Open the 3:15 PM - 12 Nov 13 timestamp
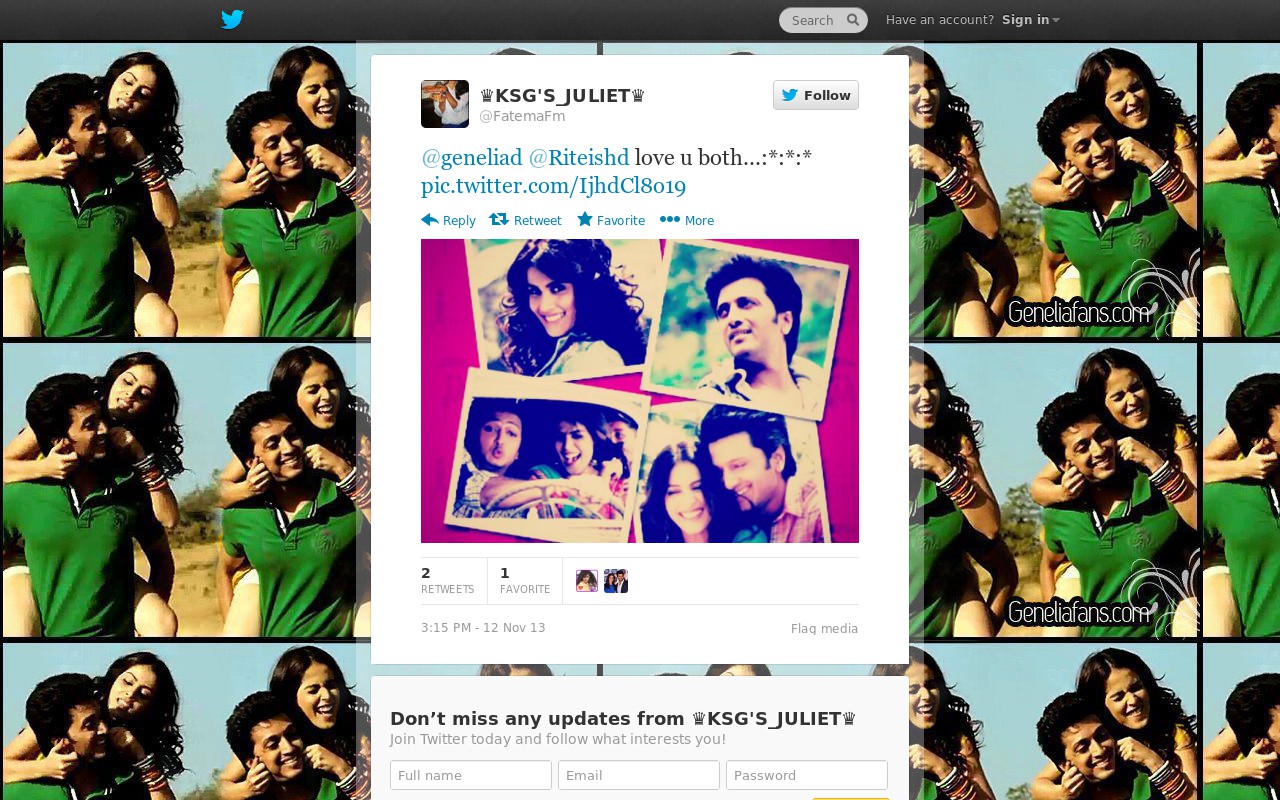This screenshot has width=1280, height=800. (x=483, y=628)
